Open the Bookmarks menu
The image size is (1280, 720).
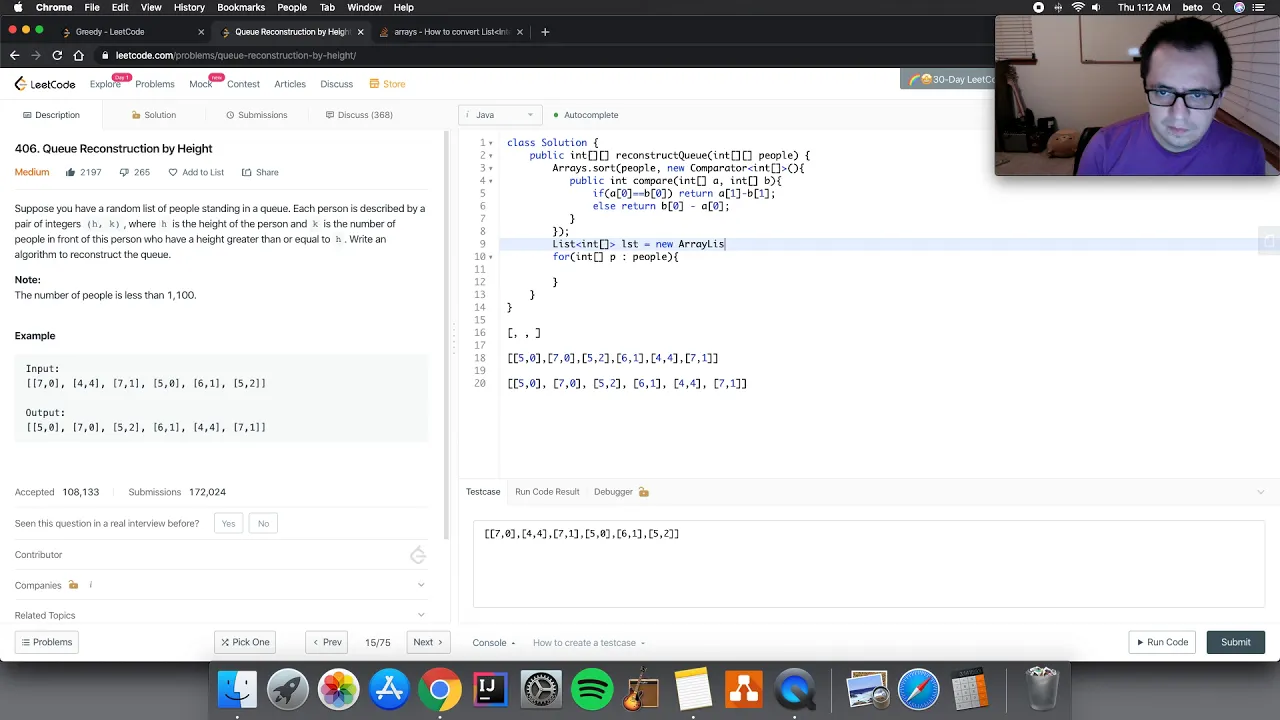coord(241,7)
